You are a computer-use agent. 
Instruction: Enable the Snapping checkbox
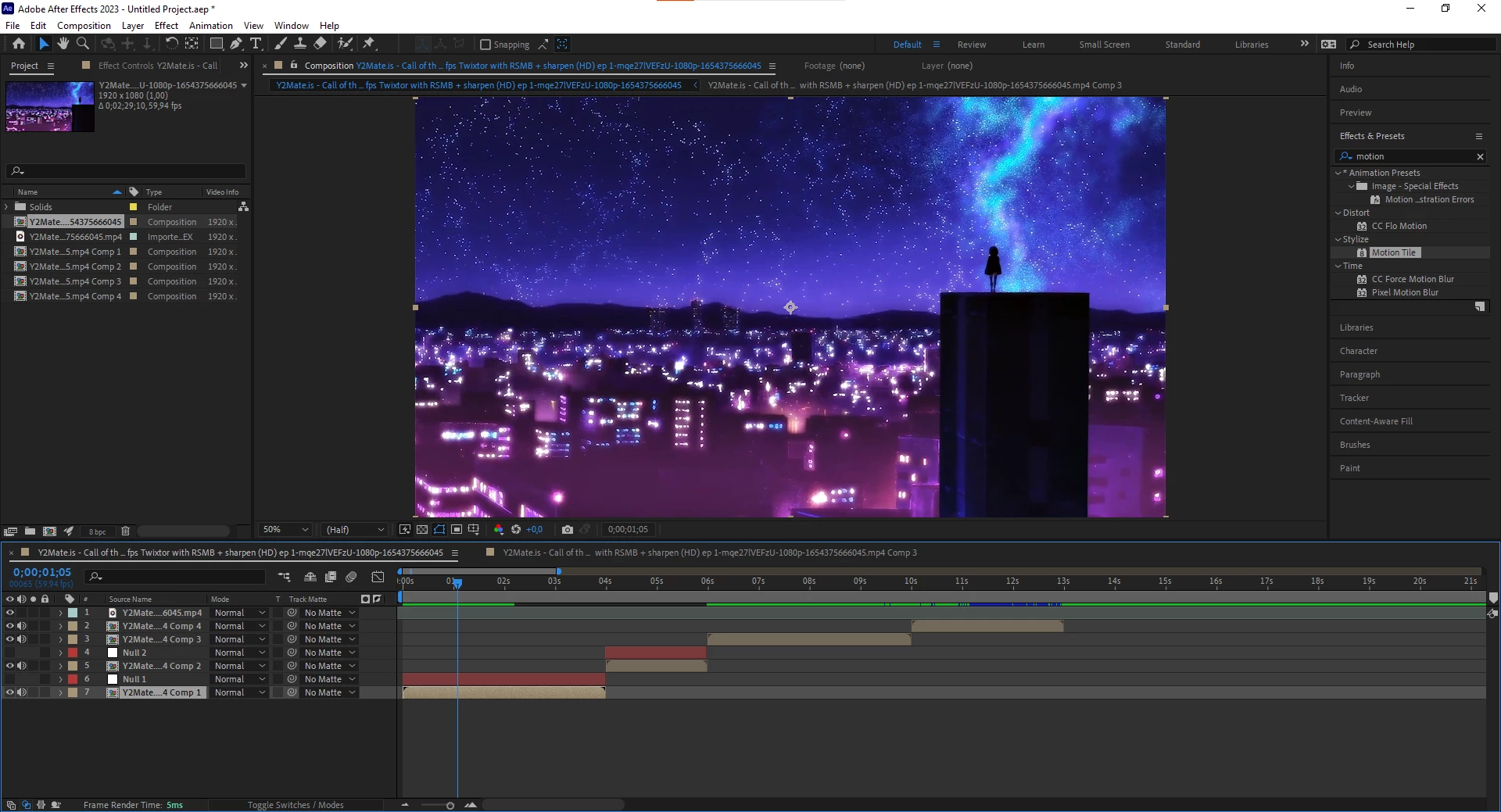point(485,45)
